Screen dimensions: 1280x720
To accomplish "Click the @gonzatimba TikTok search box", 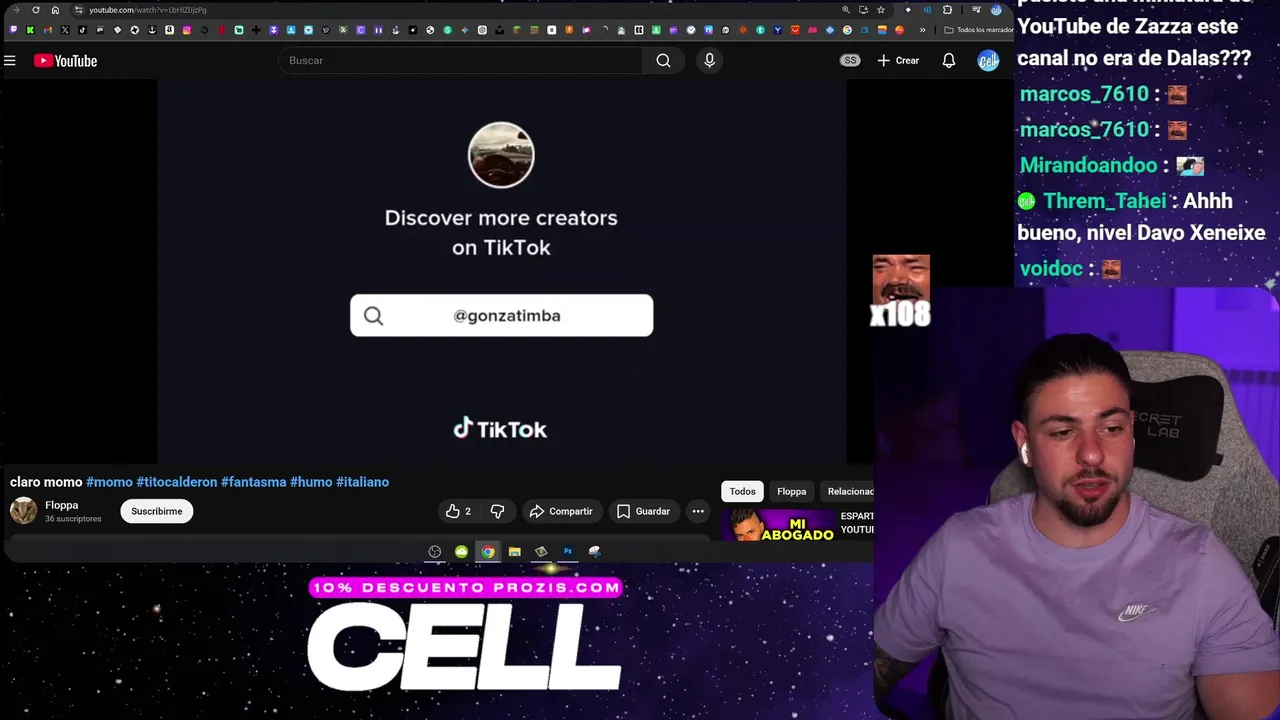I will (x=501, y=315).
